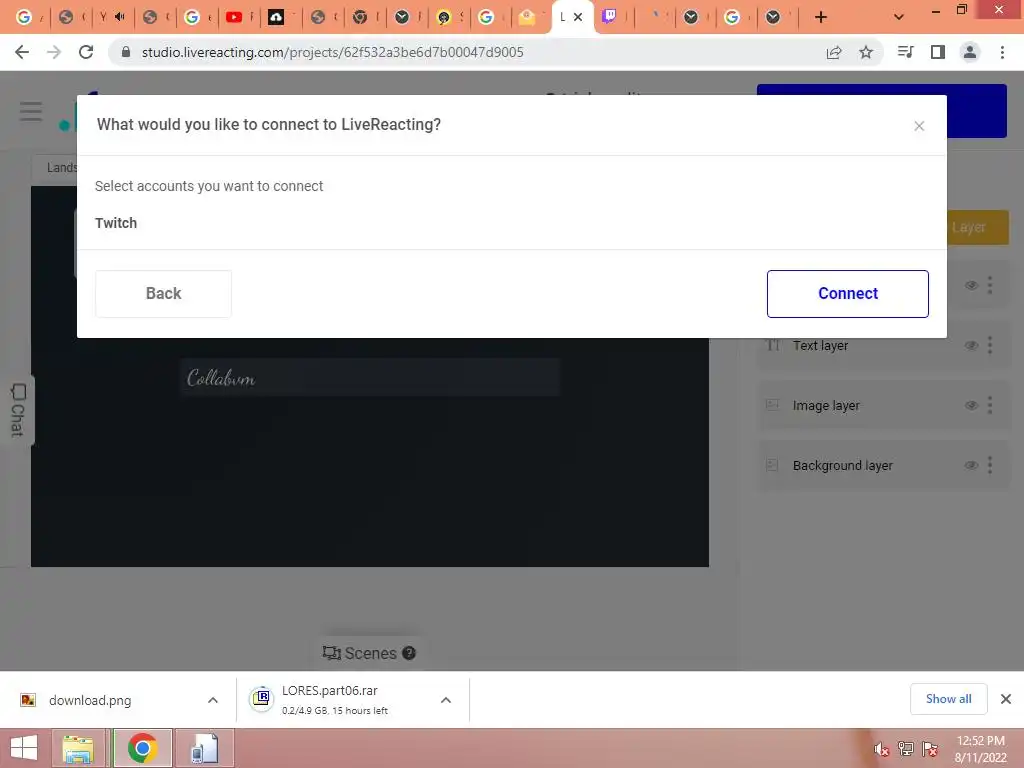This screenshot has height=768, width=1024.
Task: Select the Image layer row
Action: [x=883, y=406]
